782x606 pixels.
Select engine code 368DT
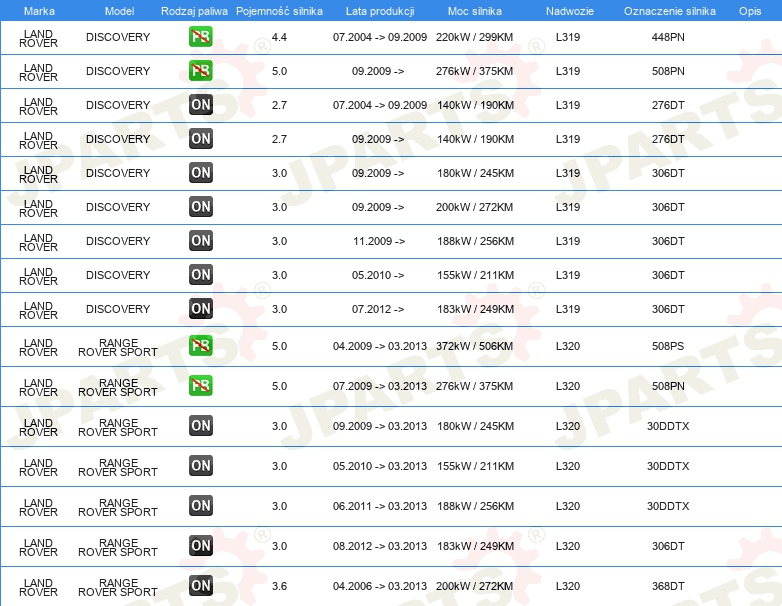tap(668, 586)
